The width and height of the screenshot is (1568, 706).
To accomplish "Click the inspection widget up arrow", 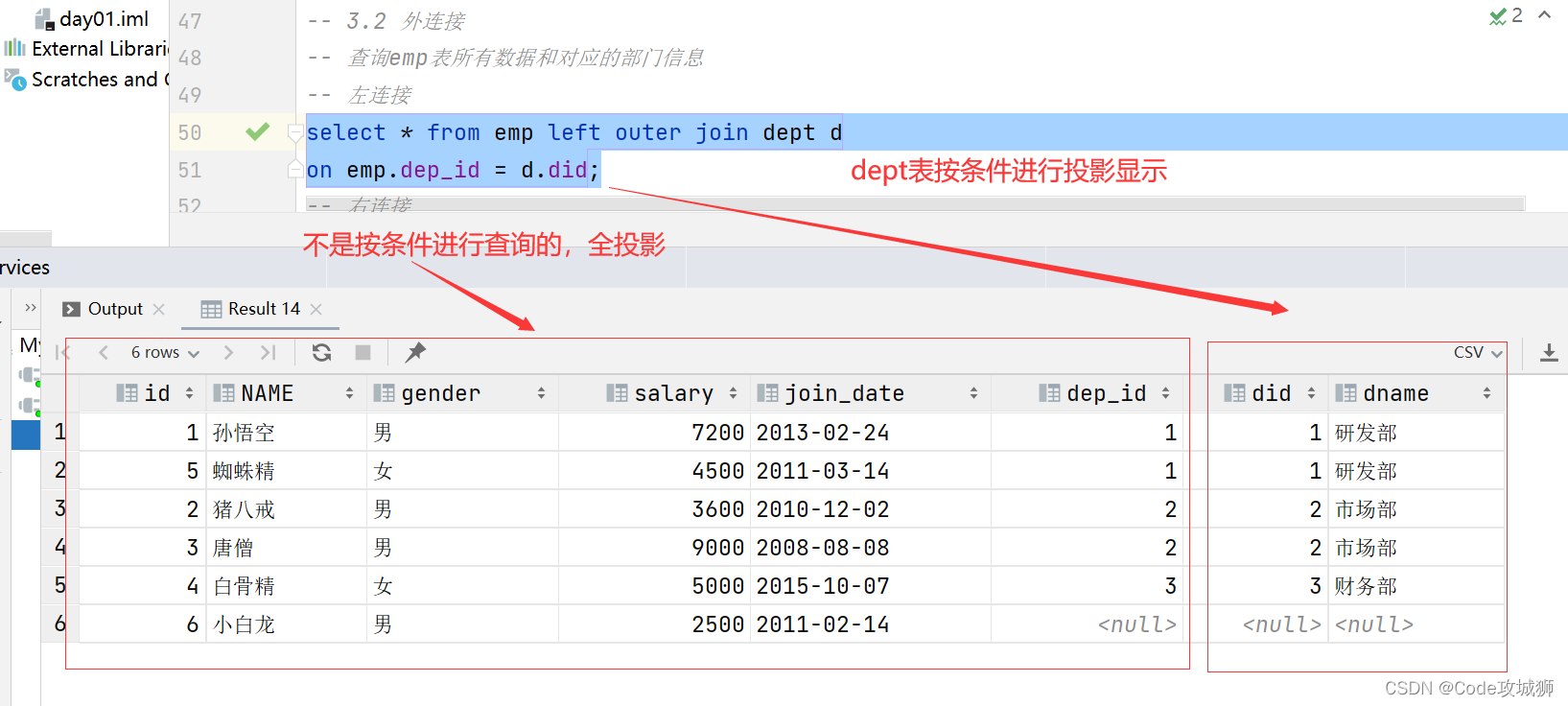I will tap(1545, 15).
